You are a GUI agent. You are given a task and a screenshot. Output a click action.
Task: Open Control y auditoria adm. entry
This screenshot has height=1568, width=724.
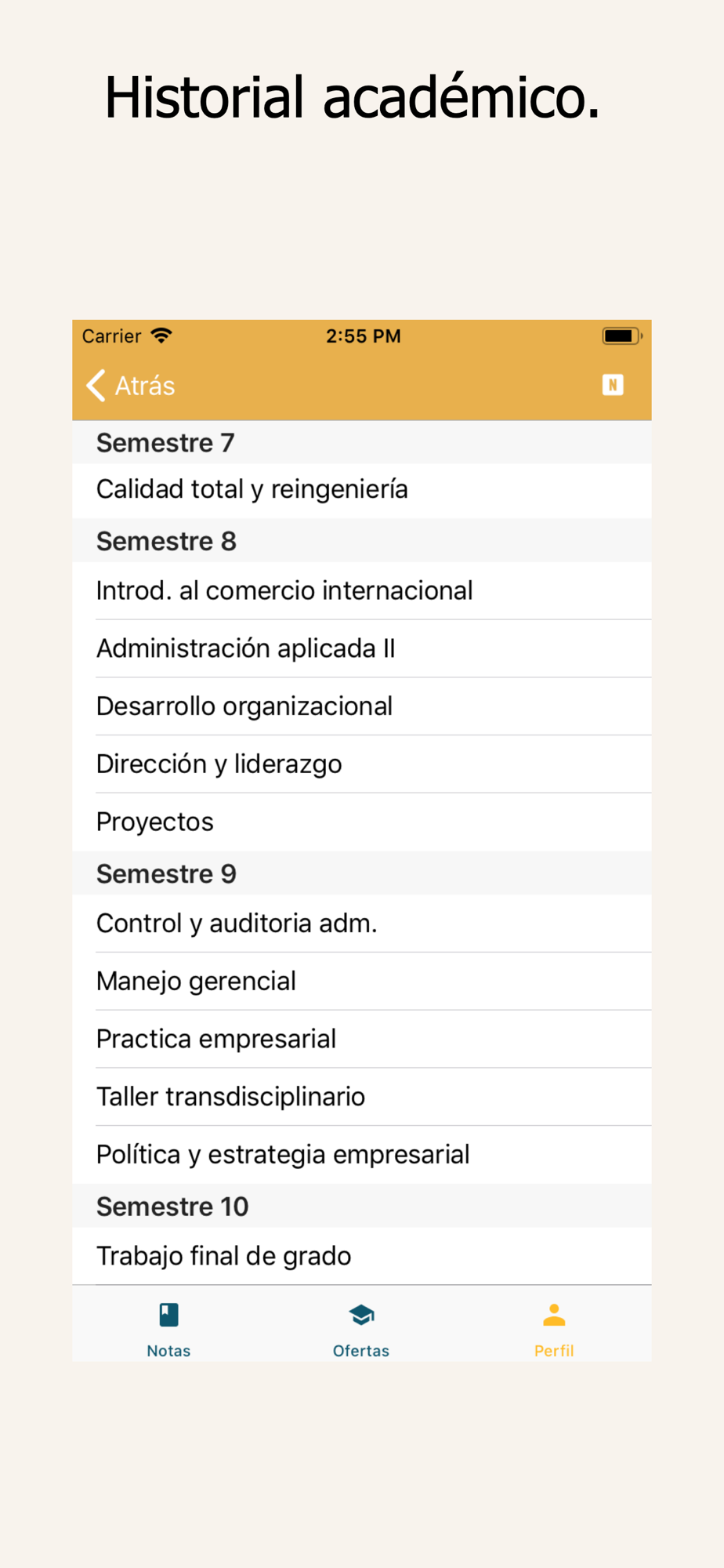(x=362, y=924)
